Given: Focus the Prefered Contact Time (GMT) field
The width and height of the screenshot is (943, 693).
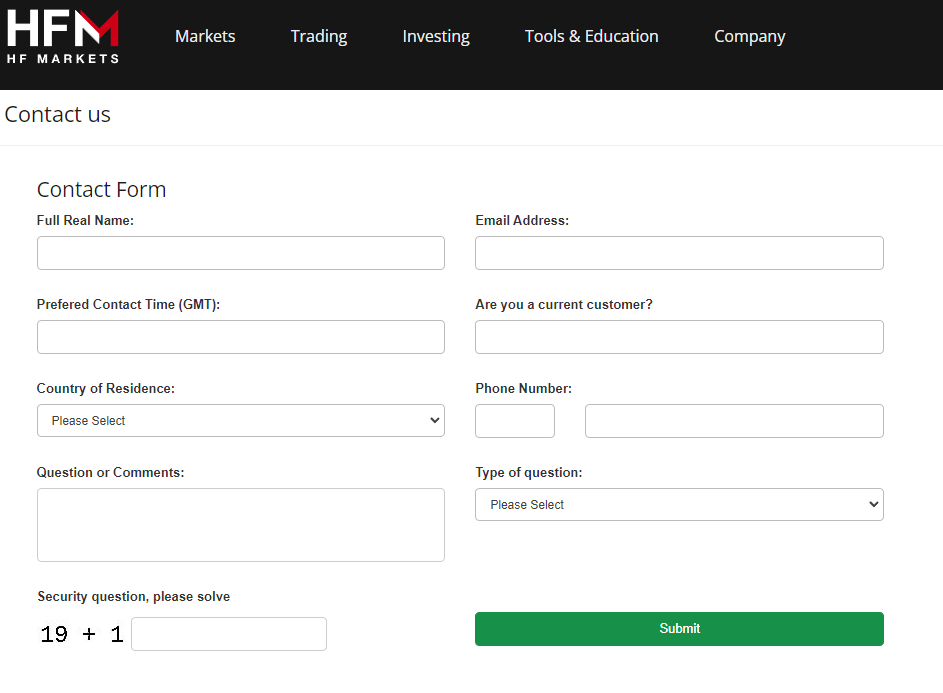Looking at the screenshot, I should (x=241, y=337).
